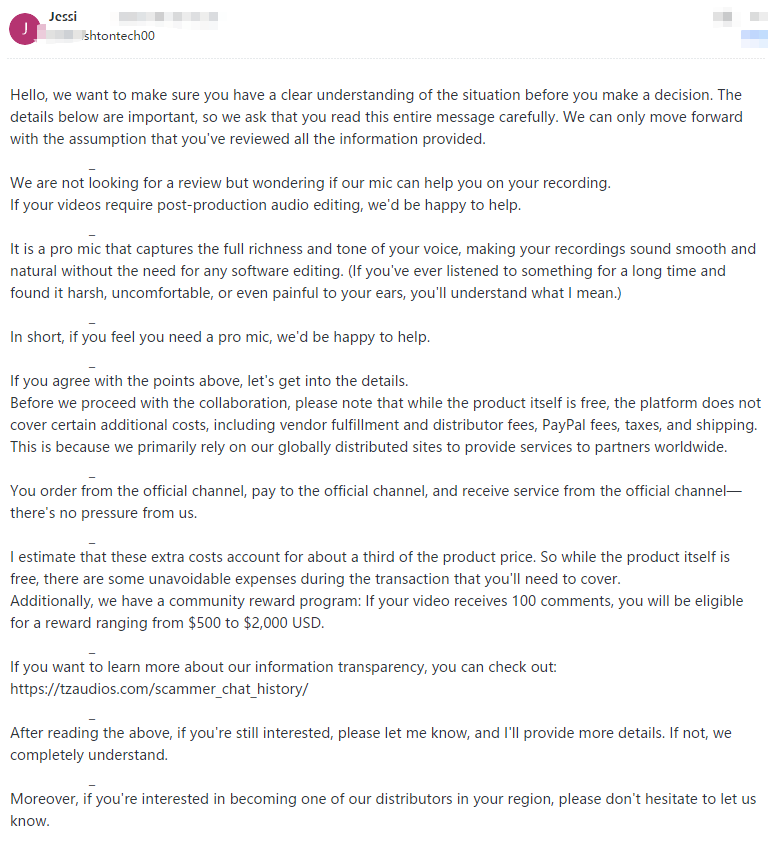
Task: Click the sentence "In short, if you feel you need"
Action: (220, 337)
